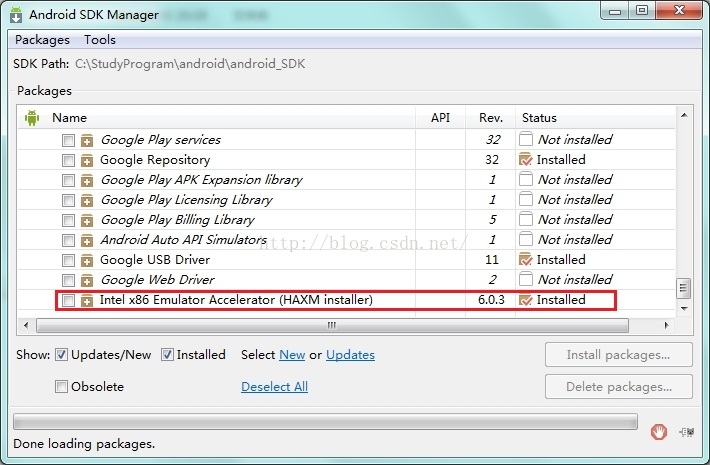Click the Deselect All link
The image size is (710, 465).
click(x=274, y=387)
